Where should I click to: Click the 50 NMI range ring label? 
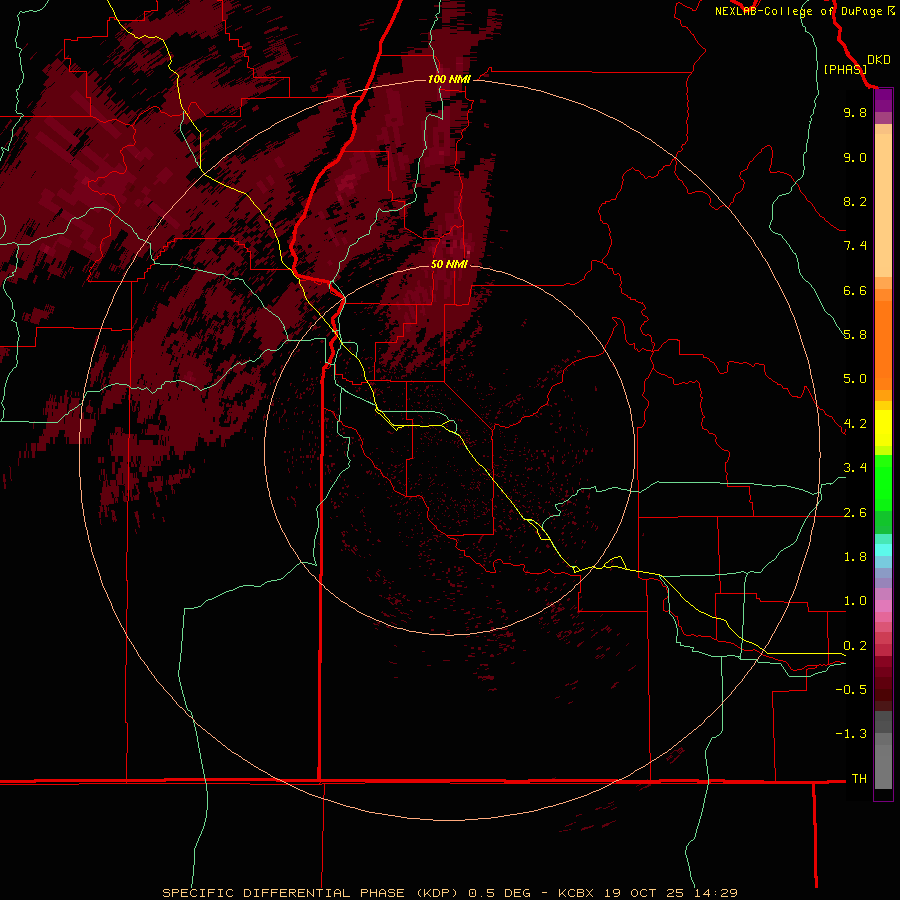(449, 264)
